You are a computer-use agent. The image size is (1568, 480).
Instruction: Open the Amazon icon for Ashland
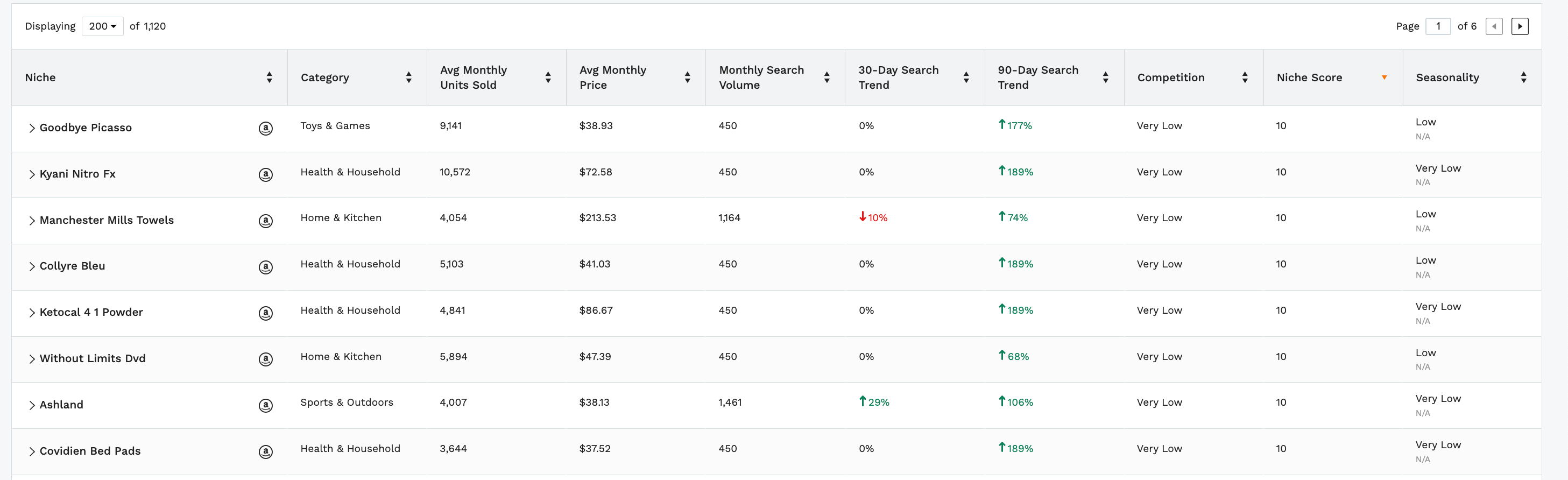point(265,405)
